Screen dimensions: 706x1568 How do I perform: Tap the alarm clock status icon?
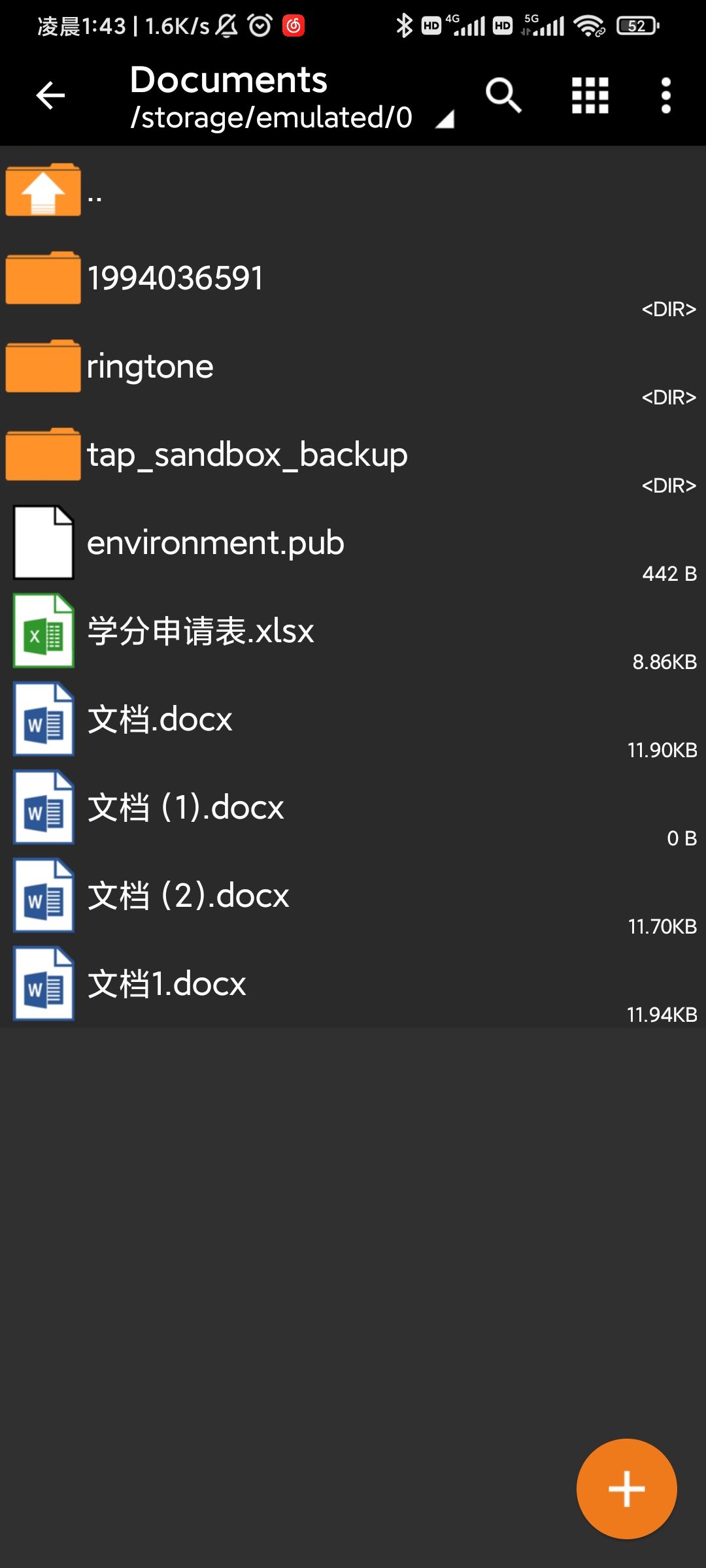(x=260, y=26)
